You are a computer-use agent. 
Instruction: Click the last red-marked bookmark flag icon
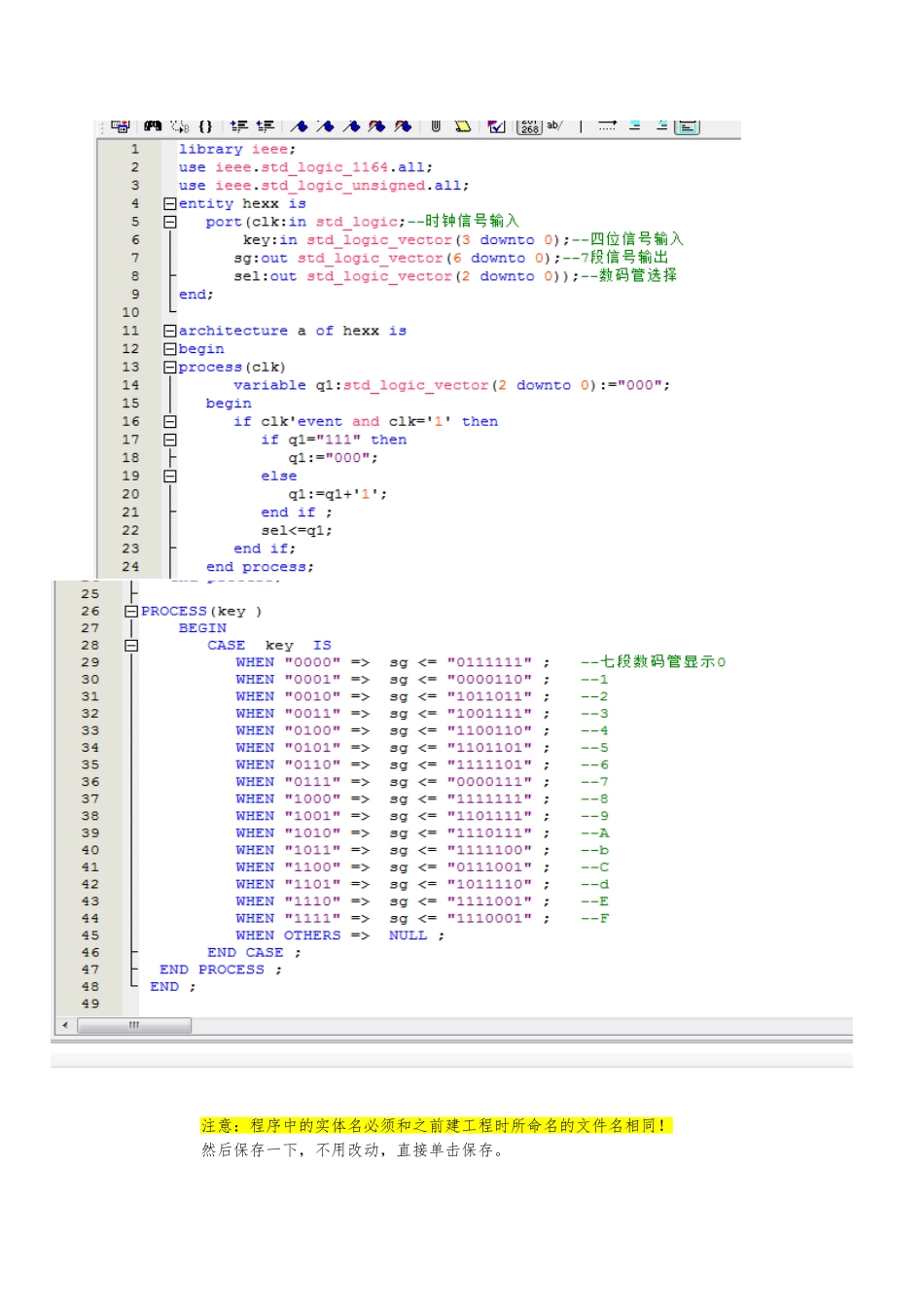click(403, 126)
